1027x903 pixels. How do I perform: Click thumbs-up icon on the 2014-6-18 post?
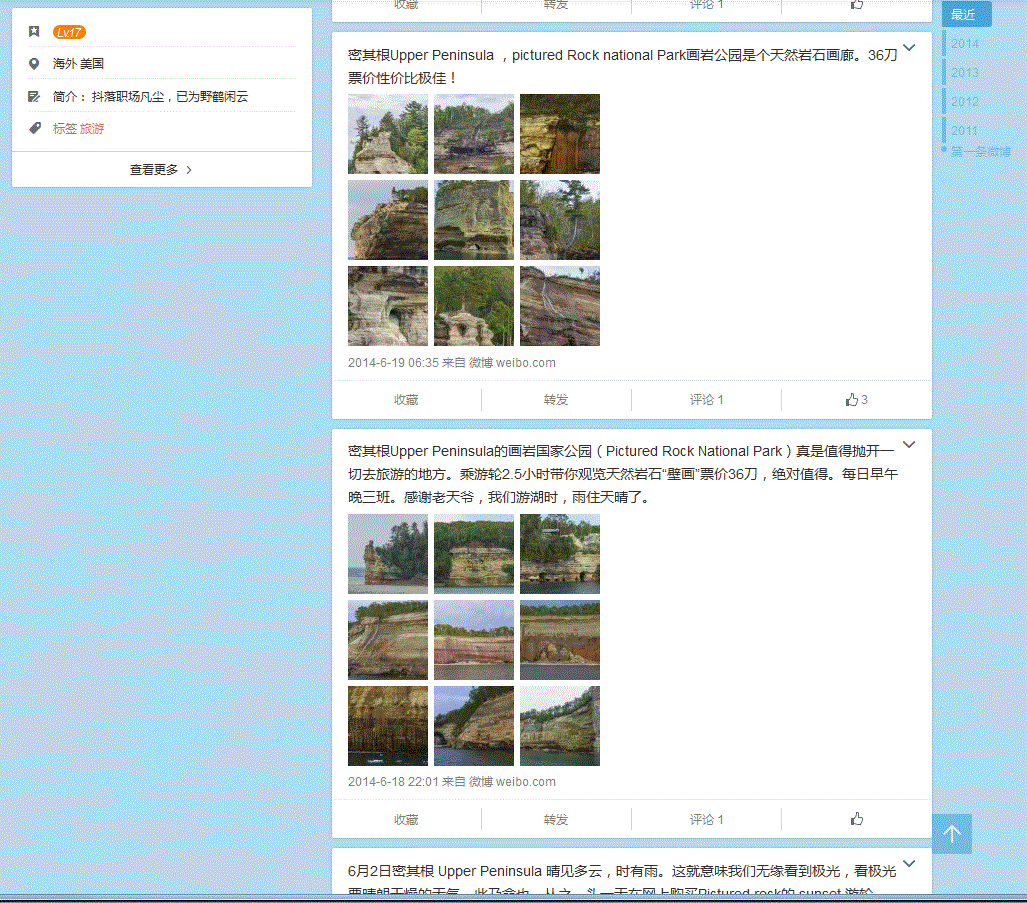(x=856, y=819)
